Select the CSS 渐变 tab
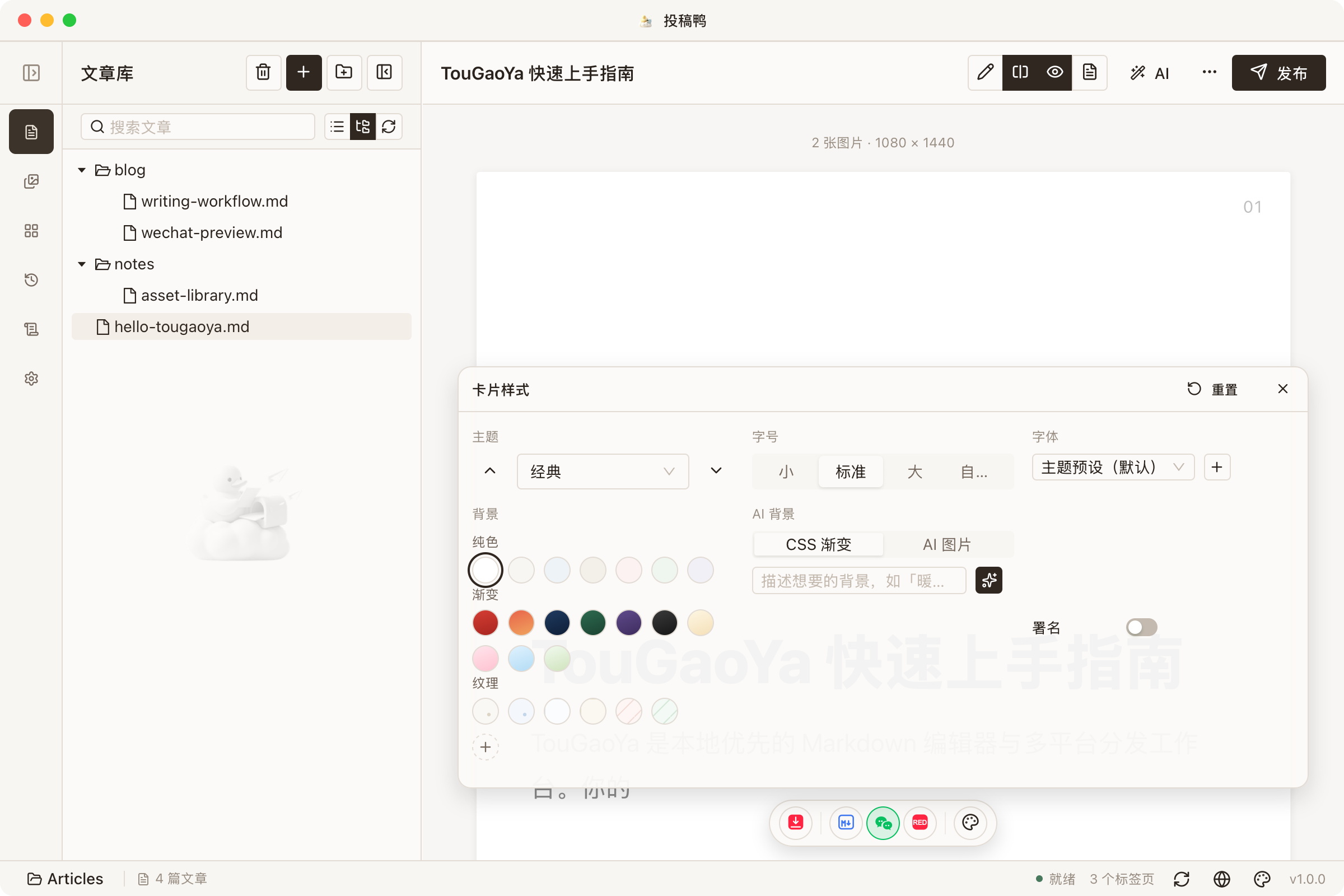Viewport: 1344px width, 896px height. (x=818, y=544)
